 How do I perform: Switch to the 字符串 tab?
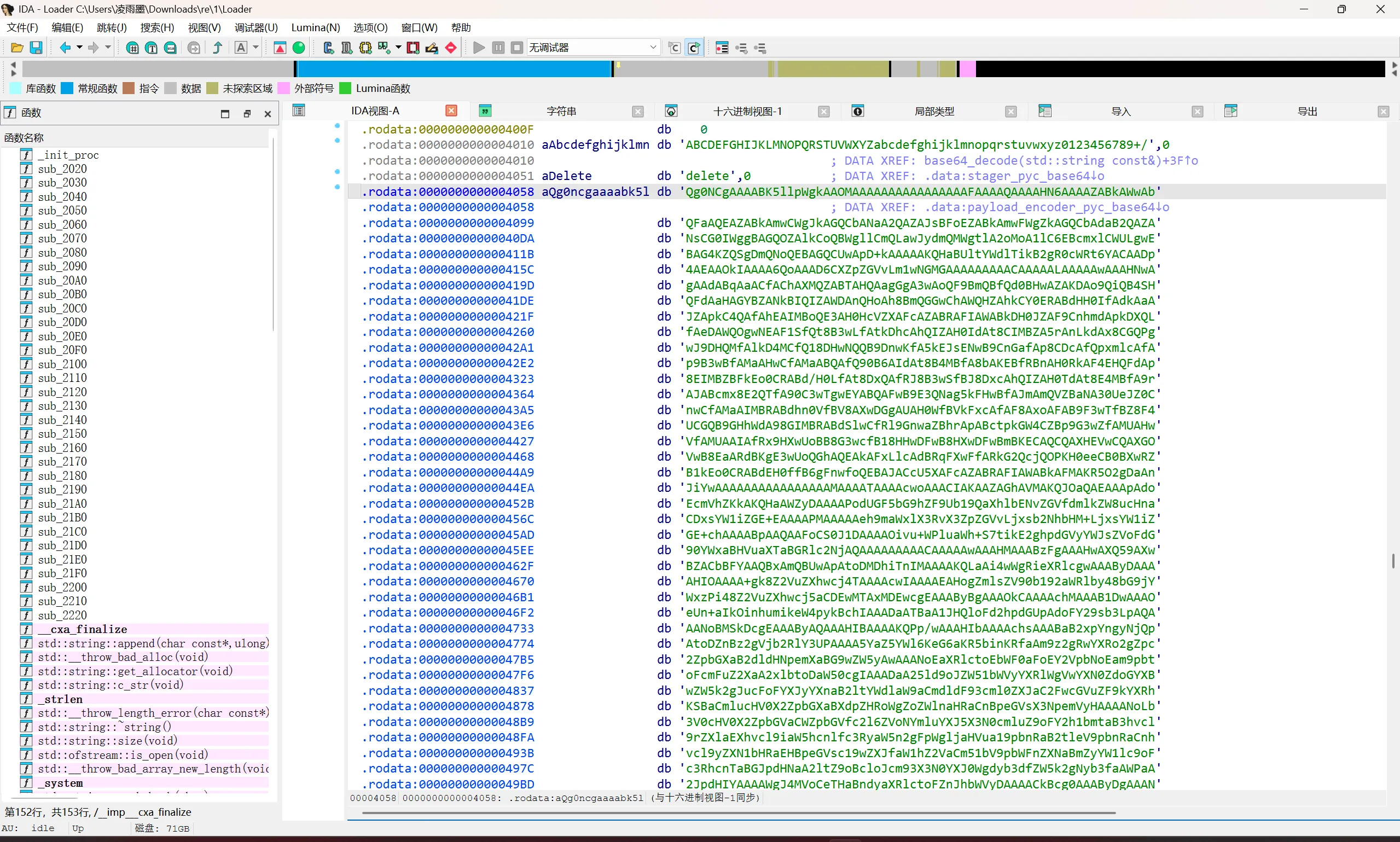(x=561, y=111)
